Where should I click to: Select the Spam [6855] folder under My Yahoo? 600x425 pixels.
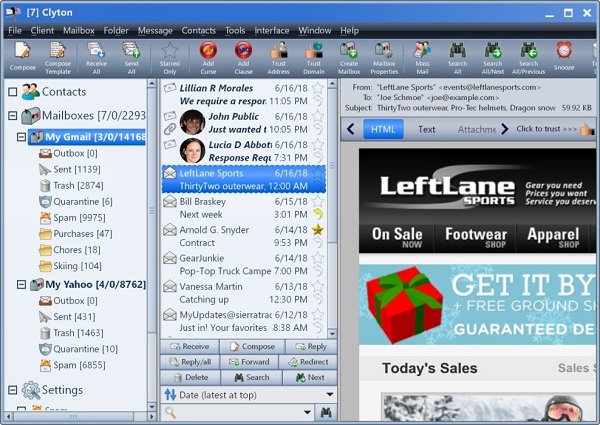73,365
